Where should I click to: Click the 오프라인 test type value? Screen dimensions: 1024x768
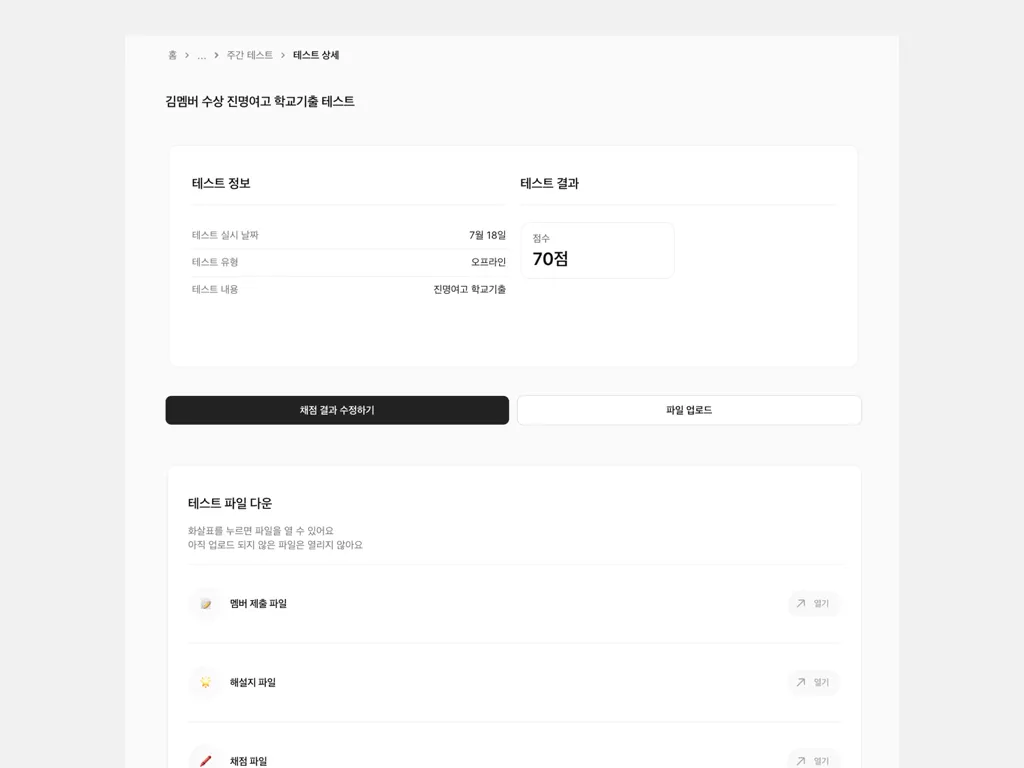click(488, 262)
